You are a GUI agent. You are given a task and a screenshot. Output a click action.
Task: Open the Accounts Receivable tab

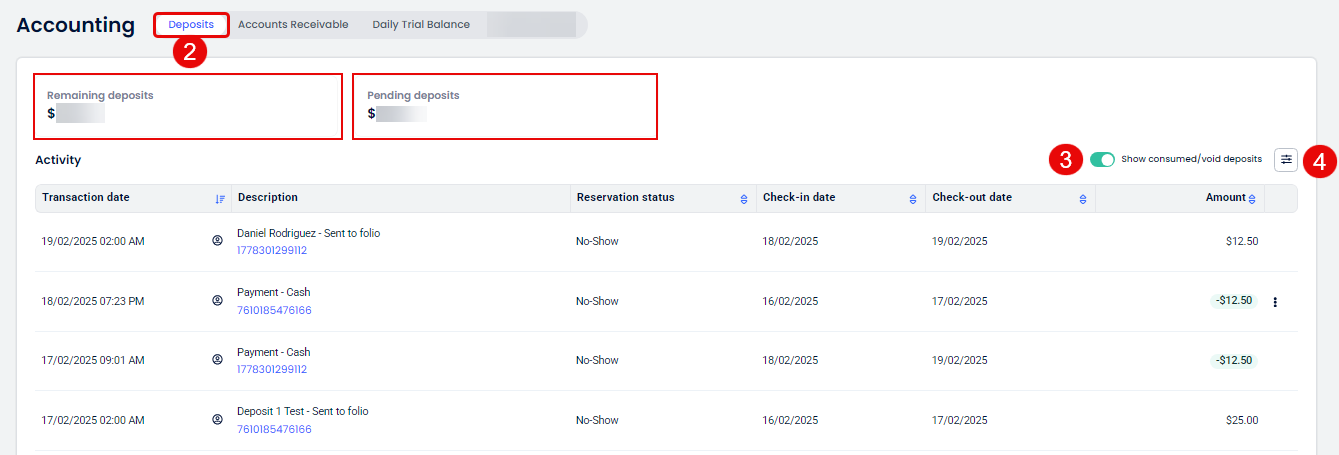pyautogui.click(x=293, y=25)
